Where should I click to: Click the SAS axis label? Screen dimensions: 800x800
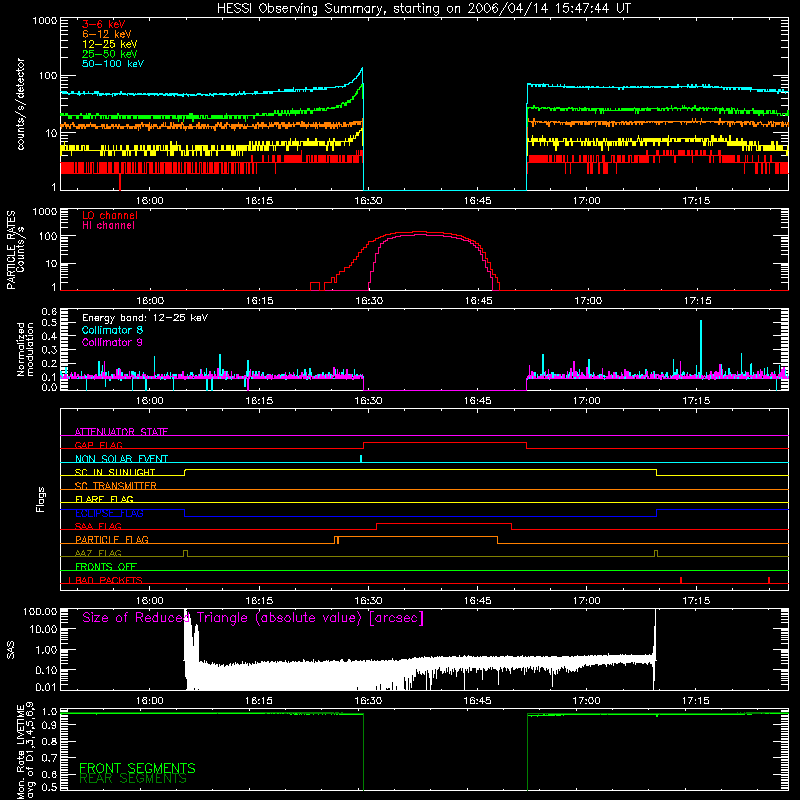[x=11, y=650]
